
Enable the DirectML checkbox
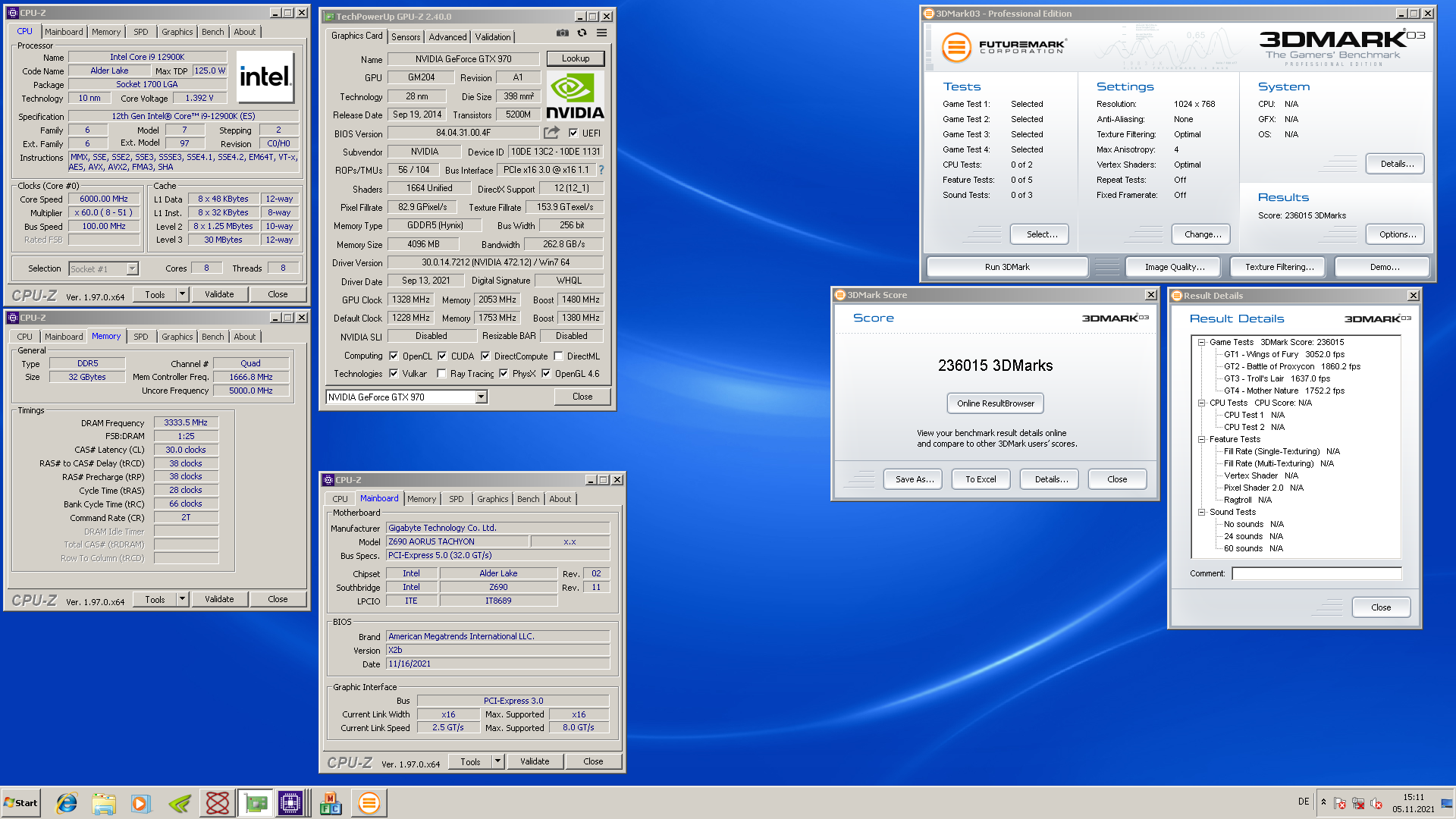click(558, 356)
